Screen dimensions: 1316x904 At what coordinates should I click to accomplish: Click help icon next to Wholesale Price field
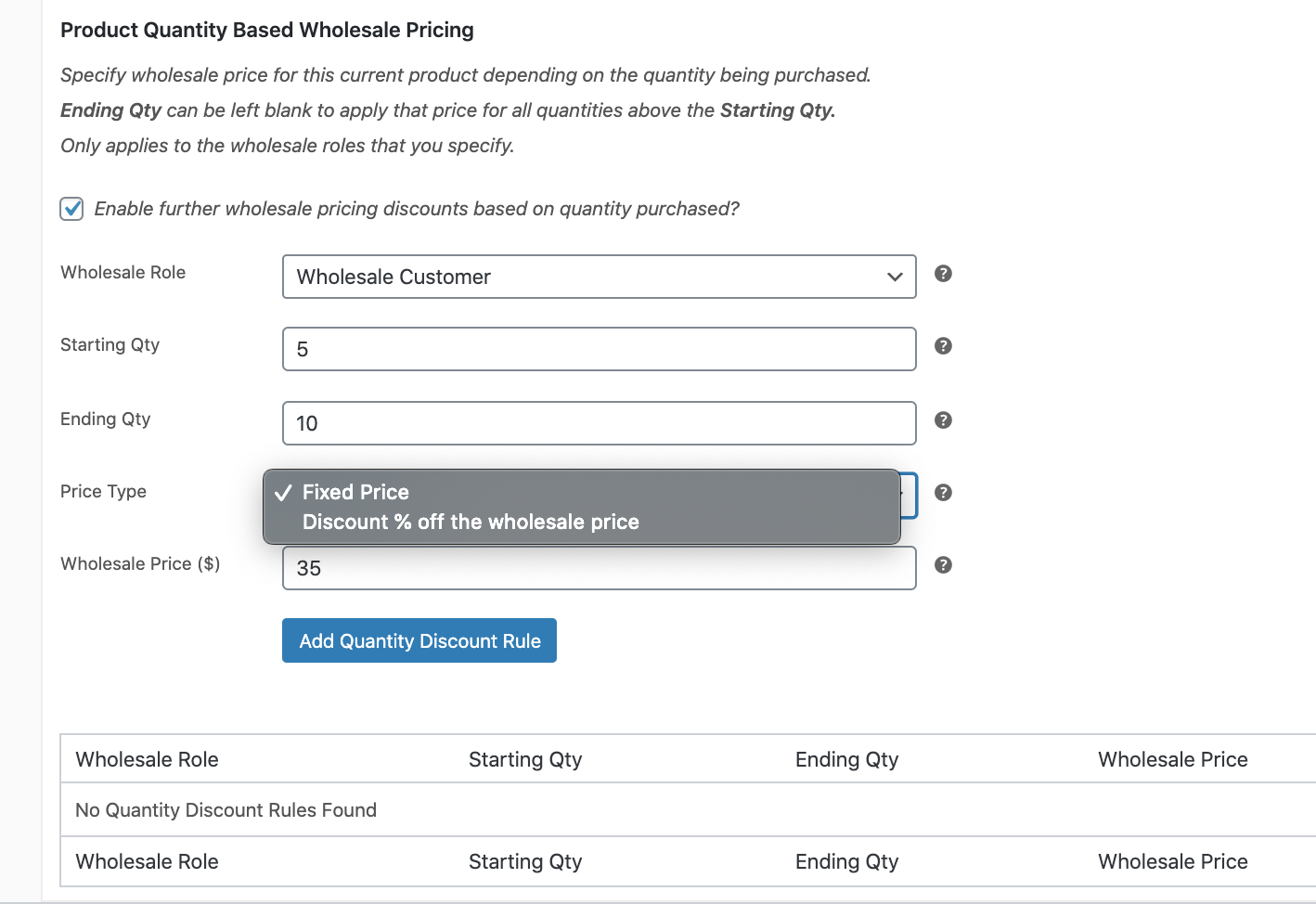coord(943,565)
